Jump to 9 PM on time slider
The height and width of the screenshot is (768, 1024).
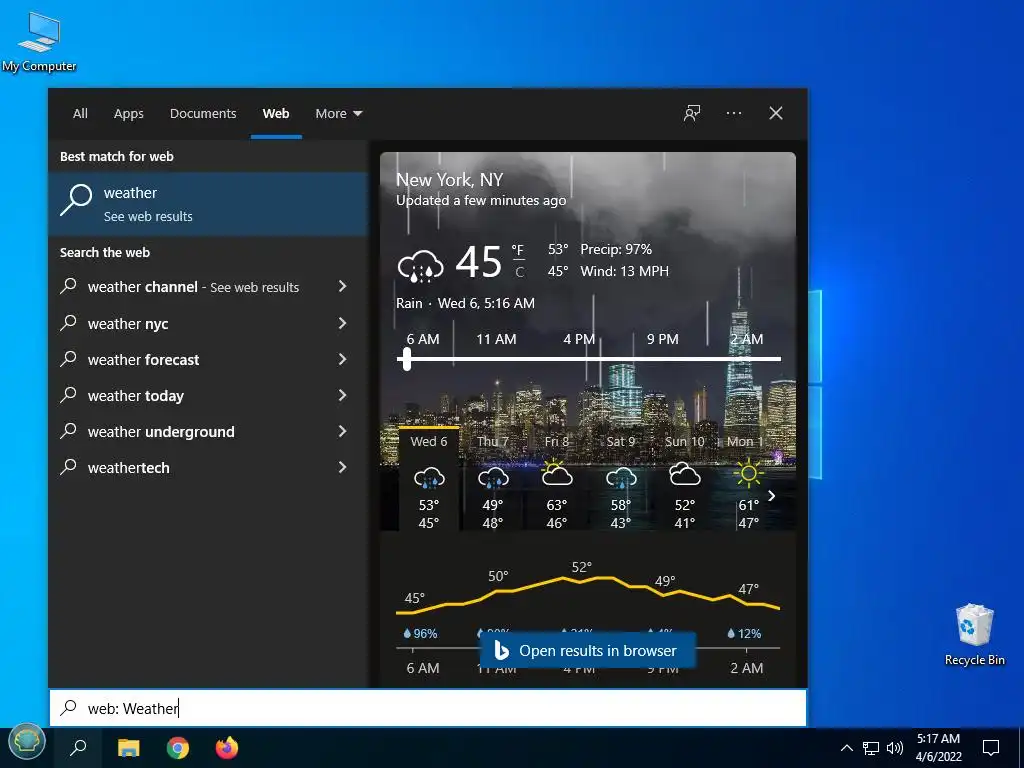pos(663,340)
